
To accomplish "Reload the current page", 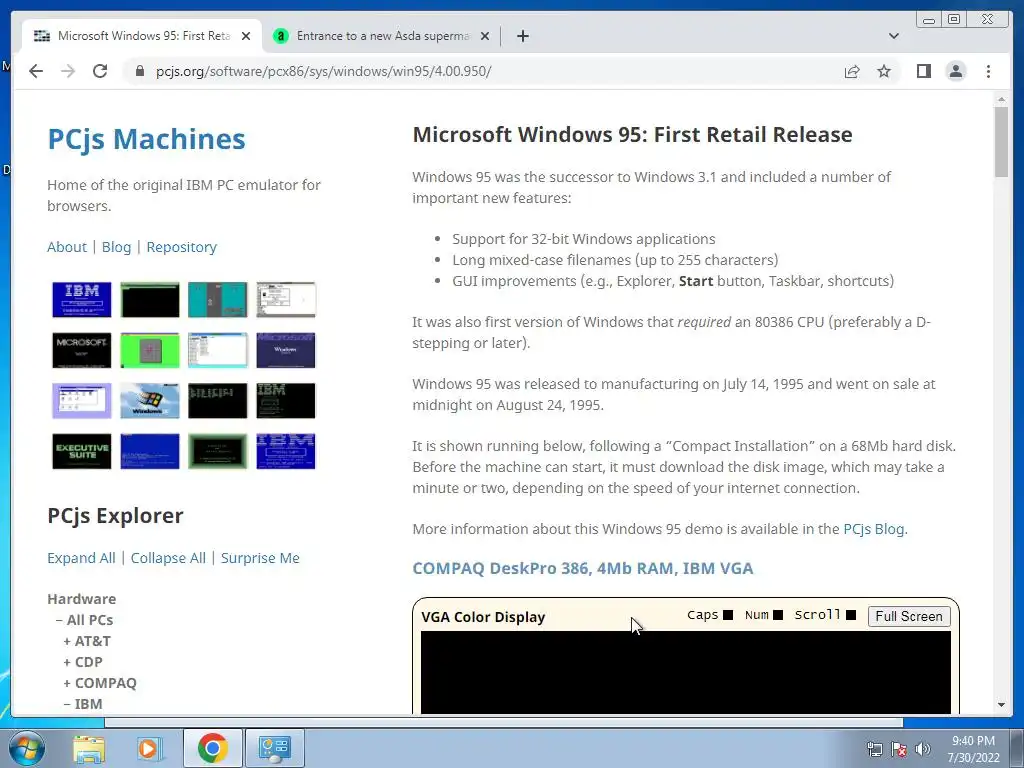I will pyautogui.click(x=100, y=71).
